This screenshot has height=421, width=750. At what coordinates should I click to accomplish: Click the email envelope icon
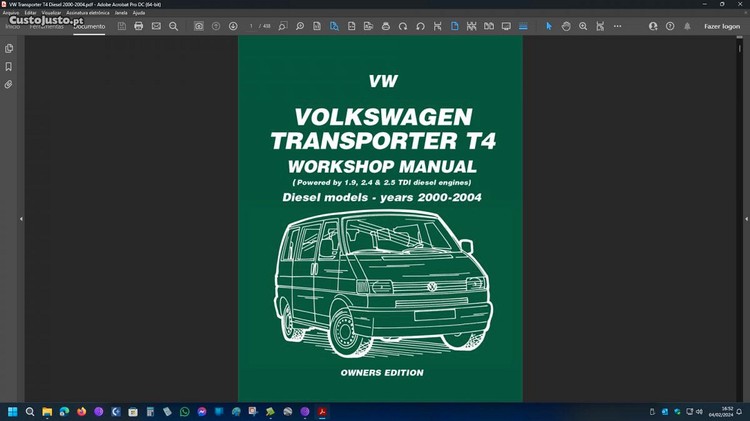[156, 26]
